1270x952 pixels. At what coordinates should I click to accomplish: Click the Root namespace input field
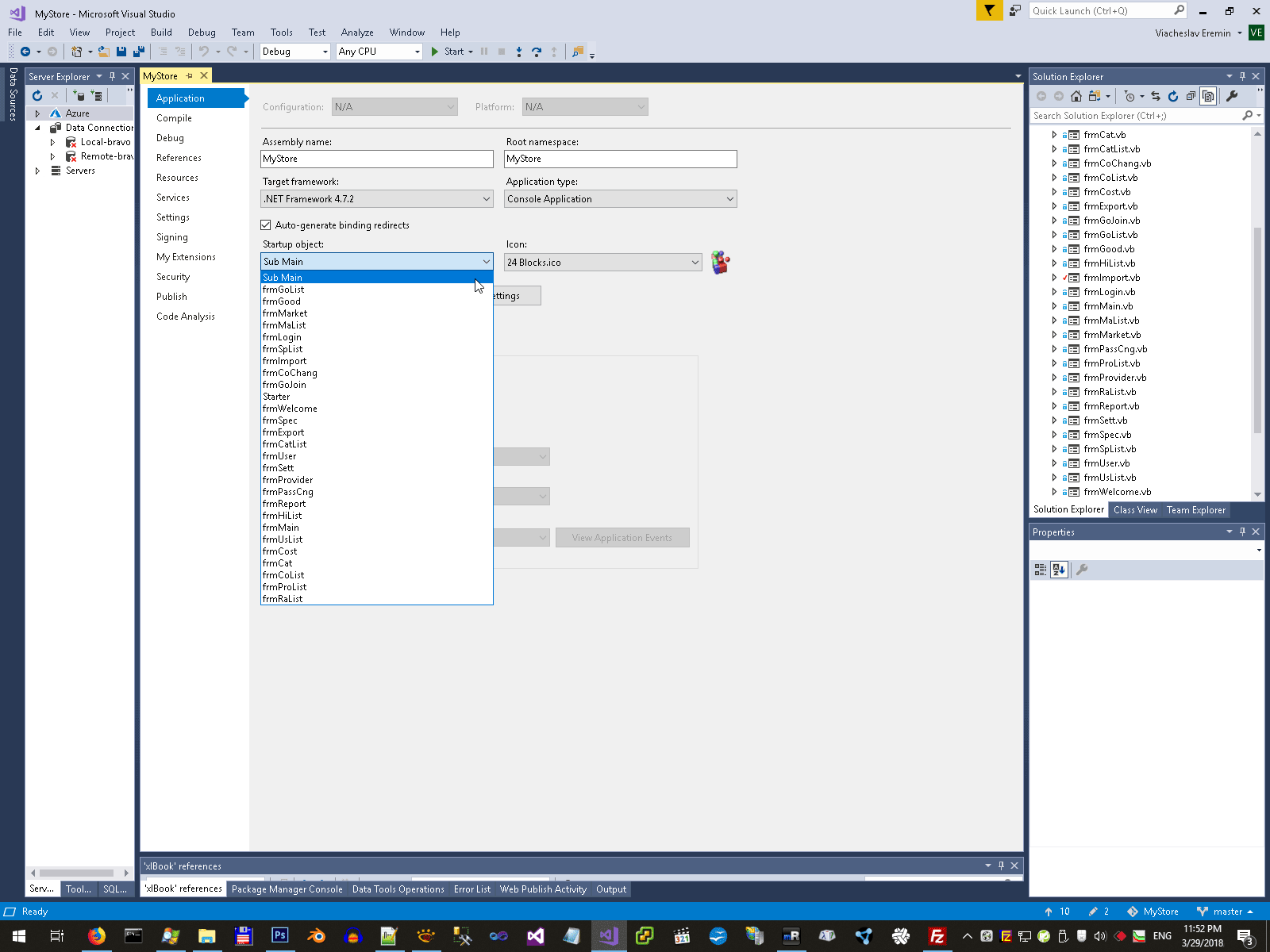pos(621,159)
